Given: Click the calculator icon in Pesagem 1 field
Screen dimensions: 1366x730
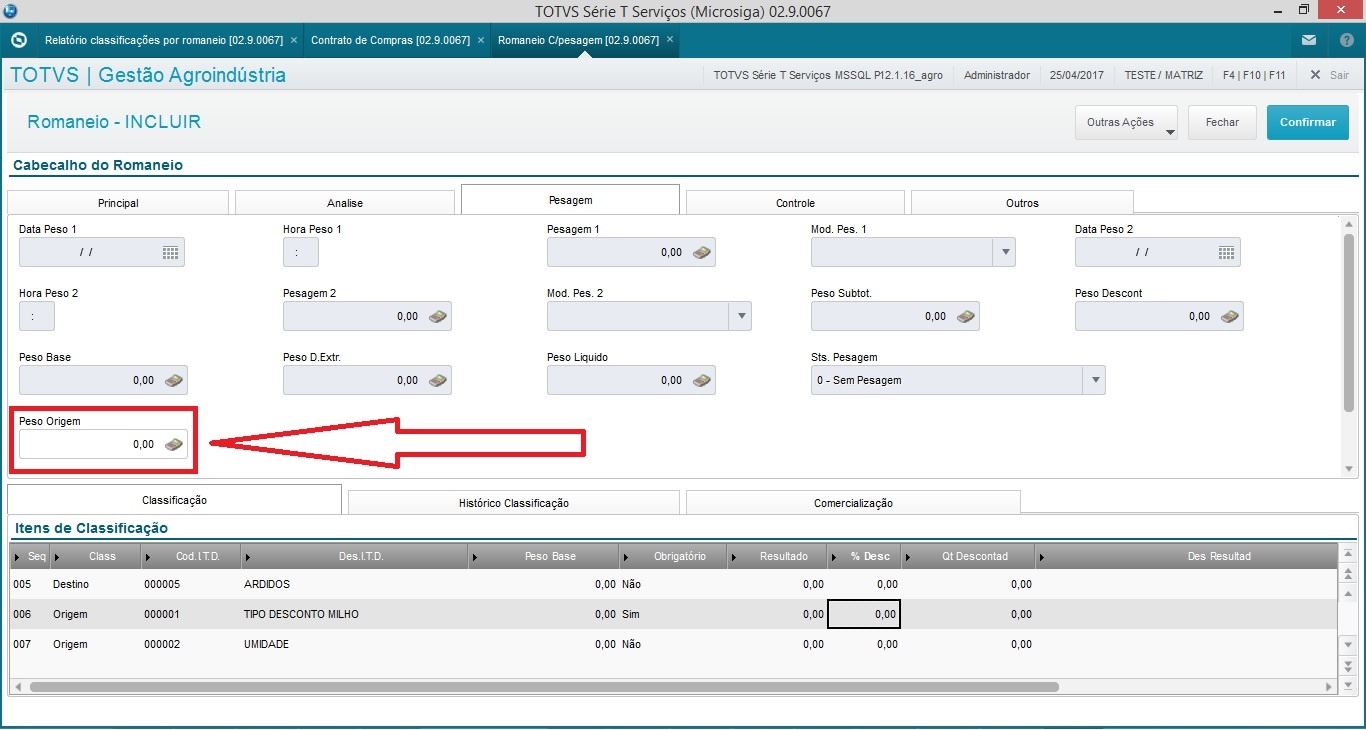Looking at the screenshot, I should 702,253.
